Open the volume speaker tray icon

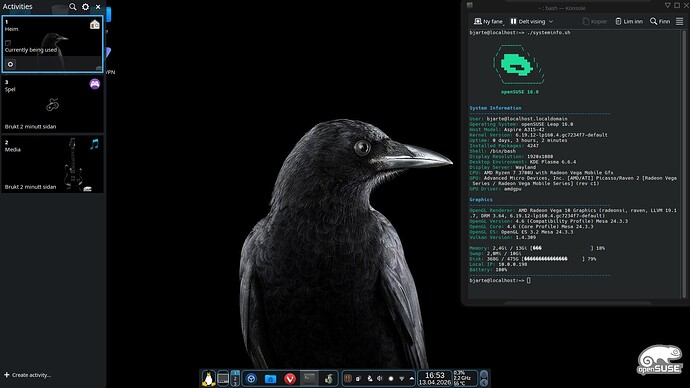coord(380,378)
